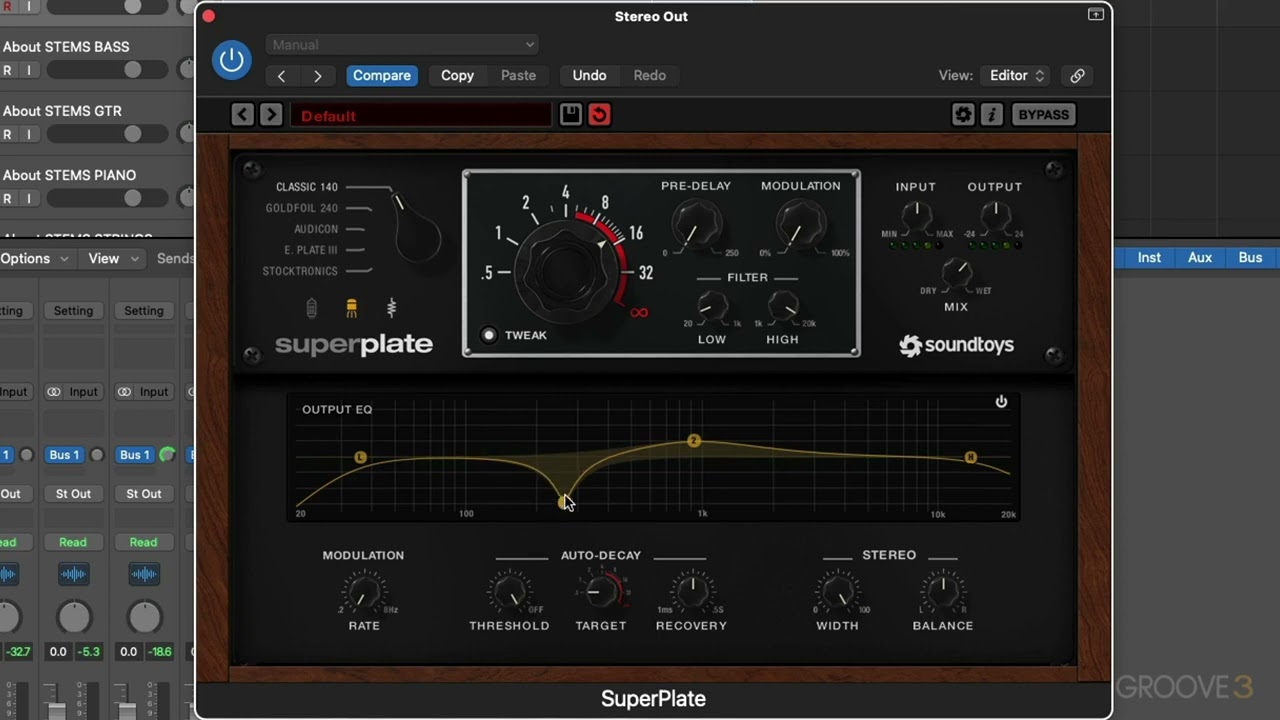1280x720 pixels.
Task: Open automation Read menu on -5.3 strip
Action: [x=73, y=542]
